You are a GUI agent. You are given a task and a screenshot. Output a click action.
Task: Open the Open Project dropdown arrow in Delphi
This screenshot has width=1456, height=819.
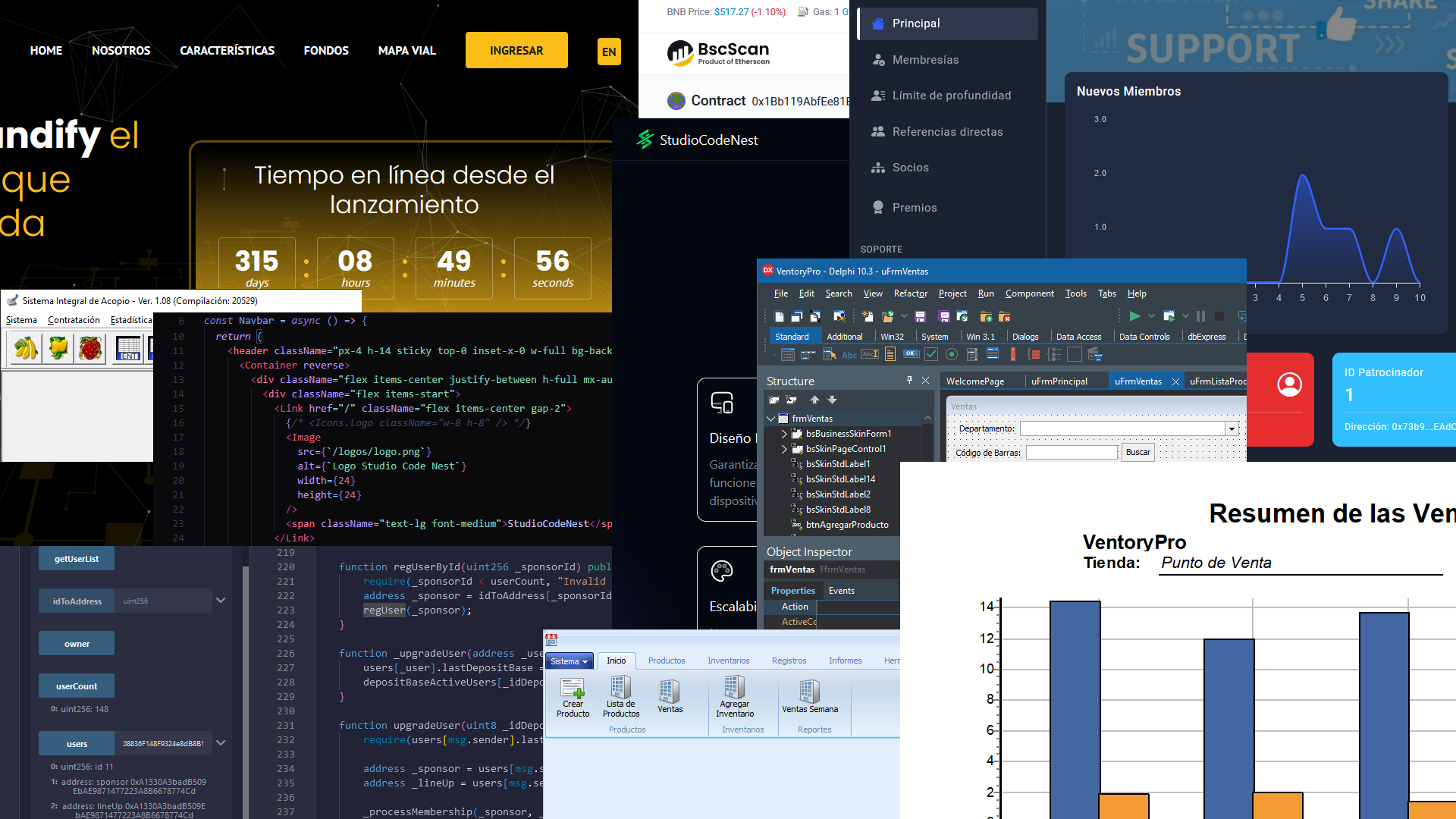point(904,316)
